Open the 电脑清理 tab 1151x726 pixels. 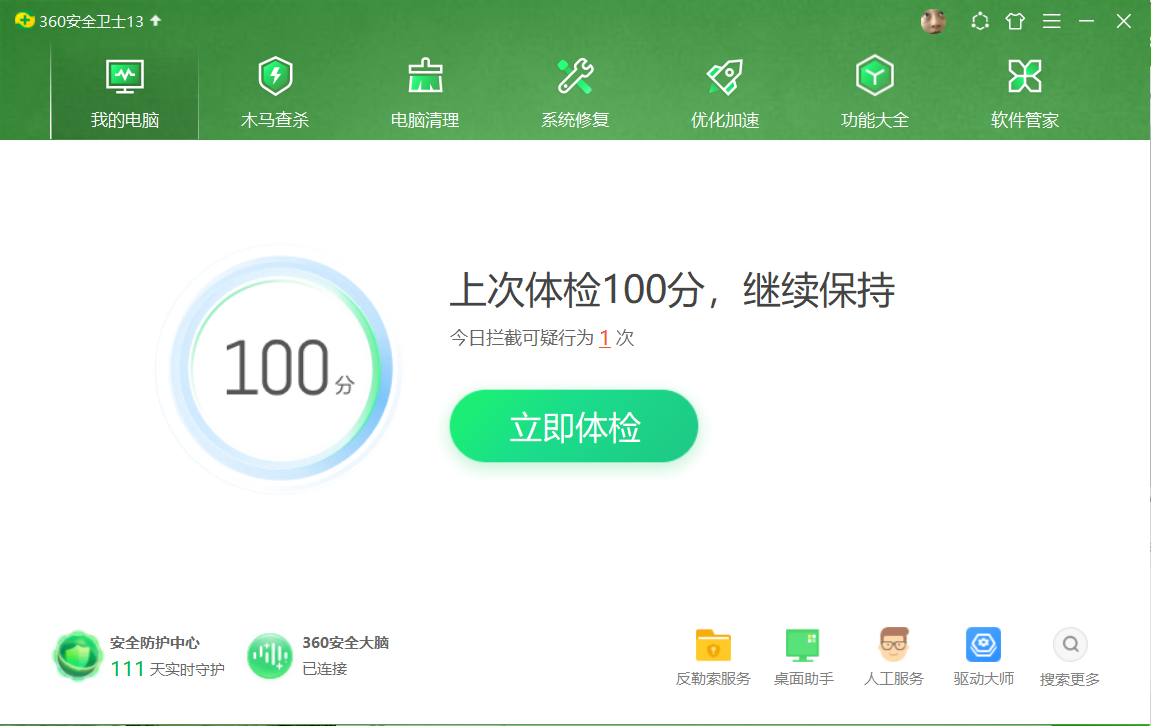pos(425,92)
